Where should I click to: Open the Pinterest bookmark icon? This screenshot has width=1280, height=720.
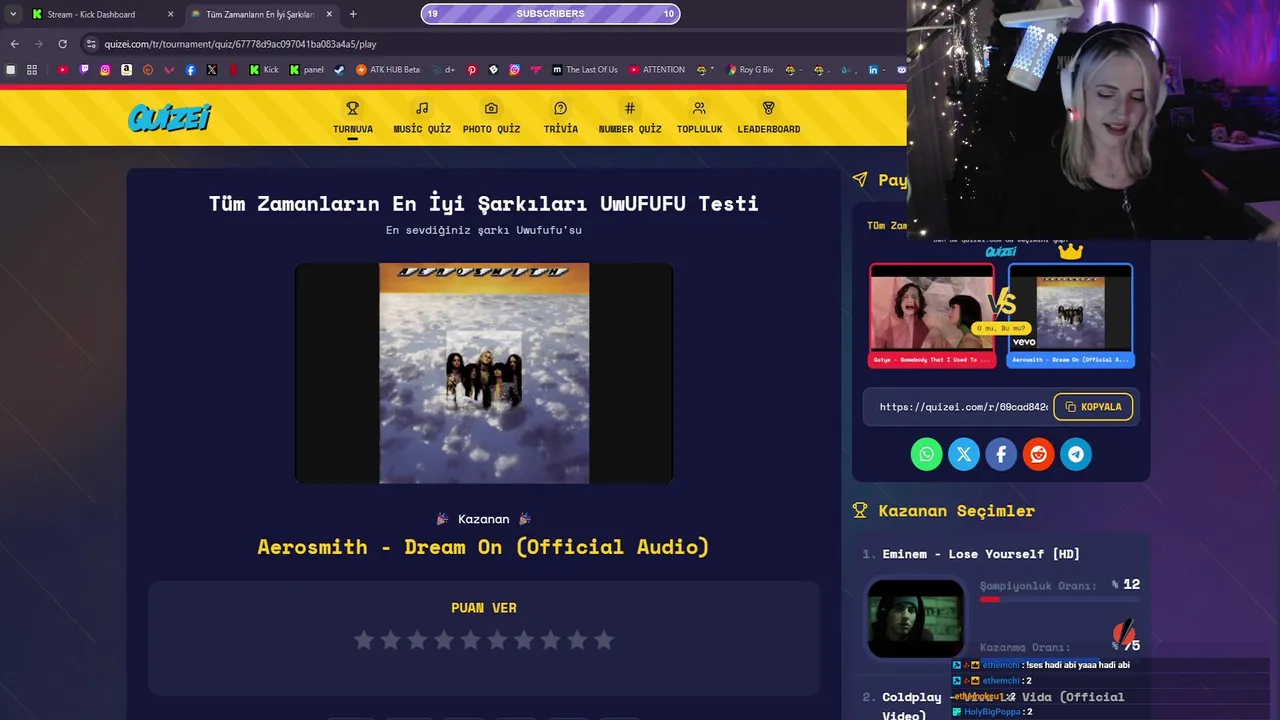click(472, 70)
